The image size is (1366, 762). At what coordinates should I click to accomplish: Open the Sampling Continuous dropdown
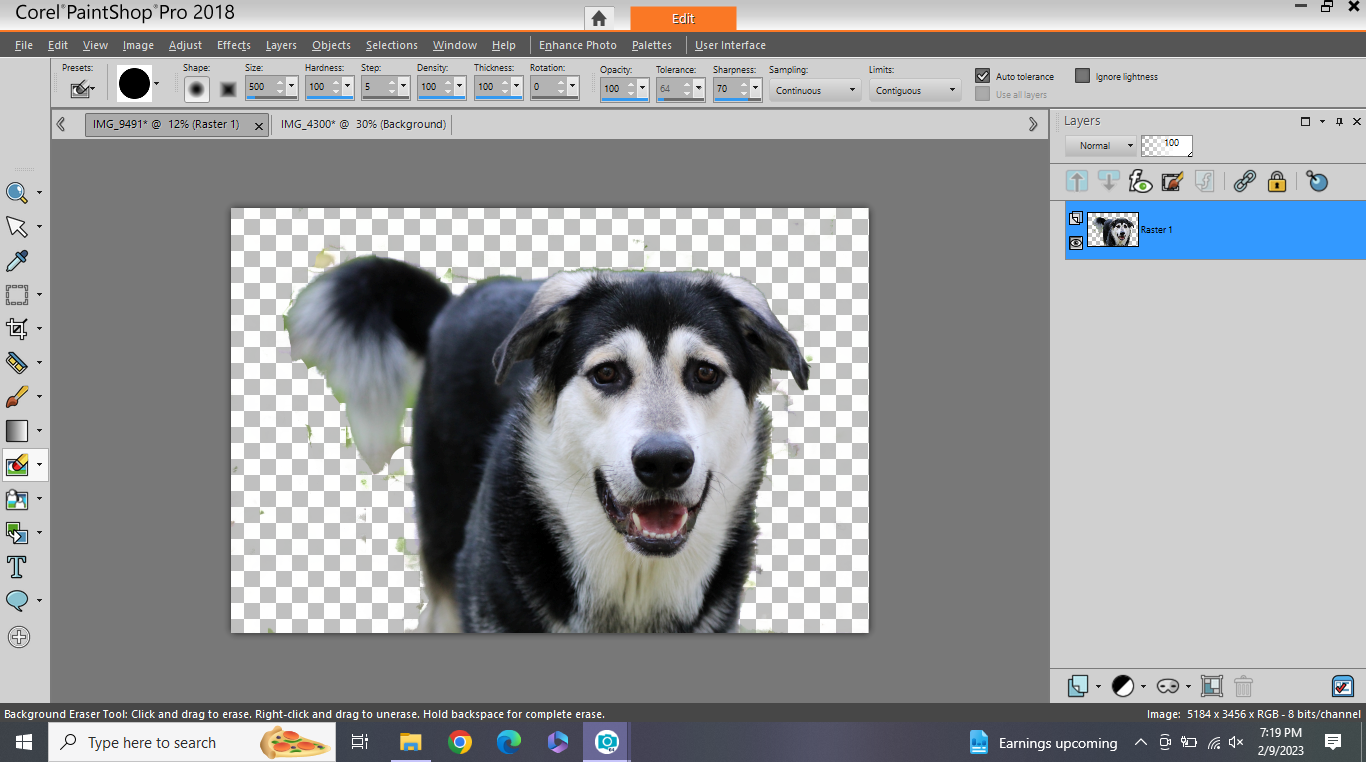pyautogui.click(x=815, y=90)
